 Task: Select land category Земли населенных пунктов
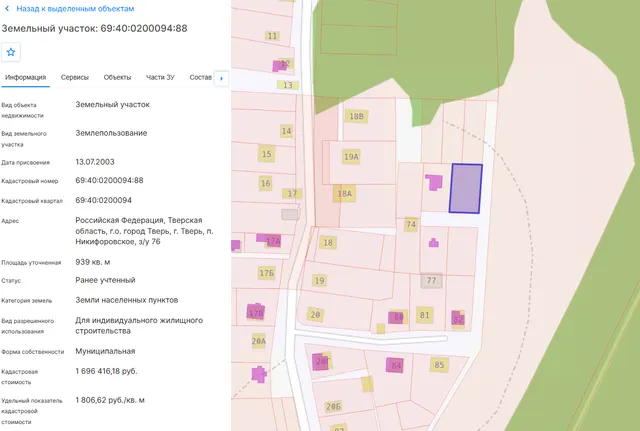pyautogui.click(x=127, y=300)
